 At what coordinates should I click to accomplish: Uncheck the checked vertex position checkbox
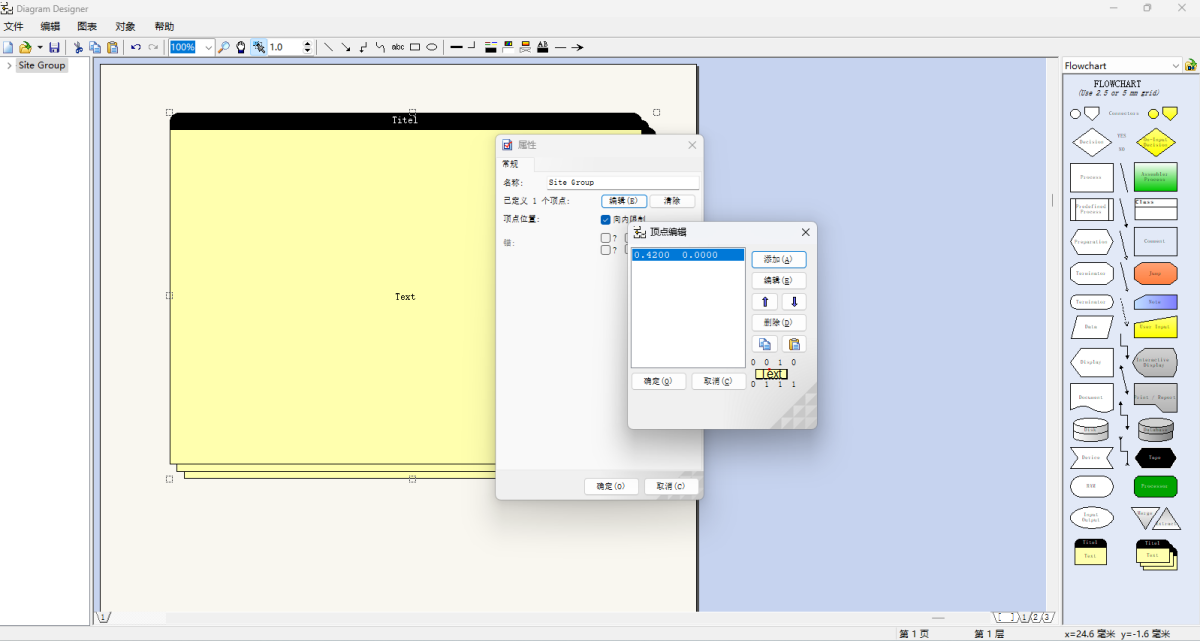point(606,219)
